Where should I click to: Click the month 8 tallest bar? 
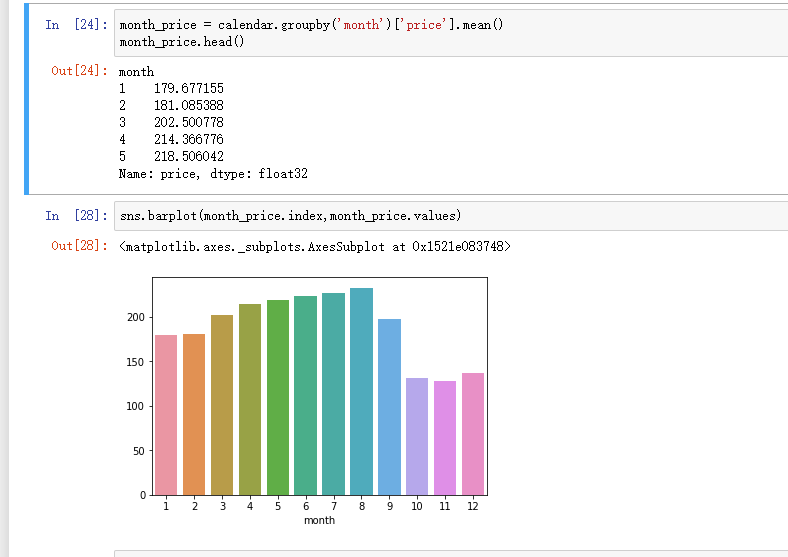tap(362, 391)
